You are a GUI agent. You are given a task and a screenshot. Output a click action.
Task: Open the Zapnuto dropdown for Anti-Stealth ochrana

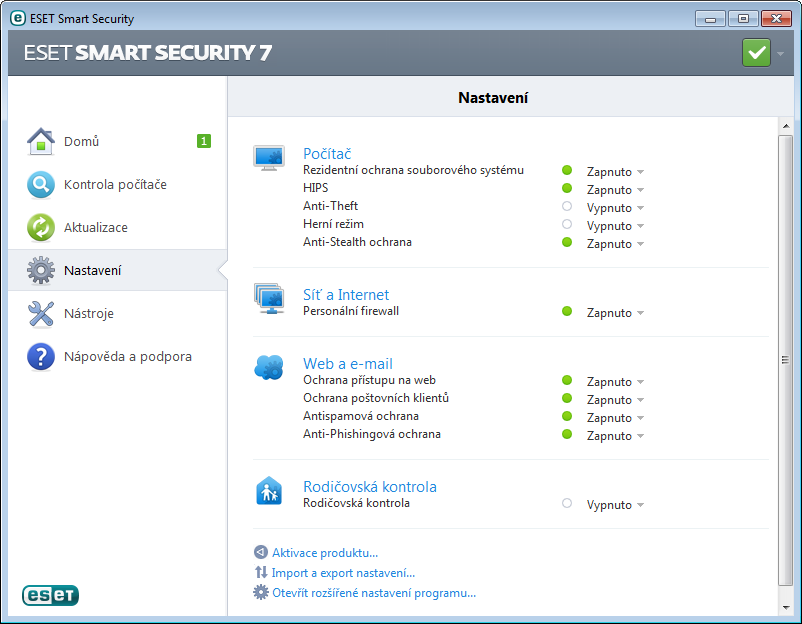click(x=615, y=243)
